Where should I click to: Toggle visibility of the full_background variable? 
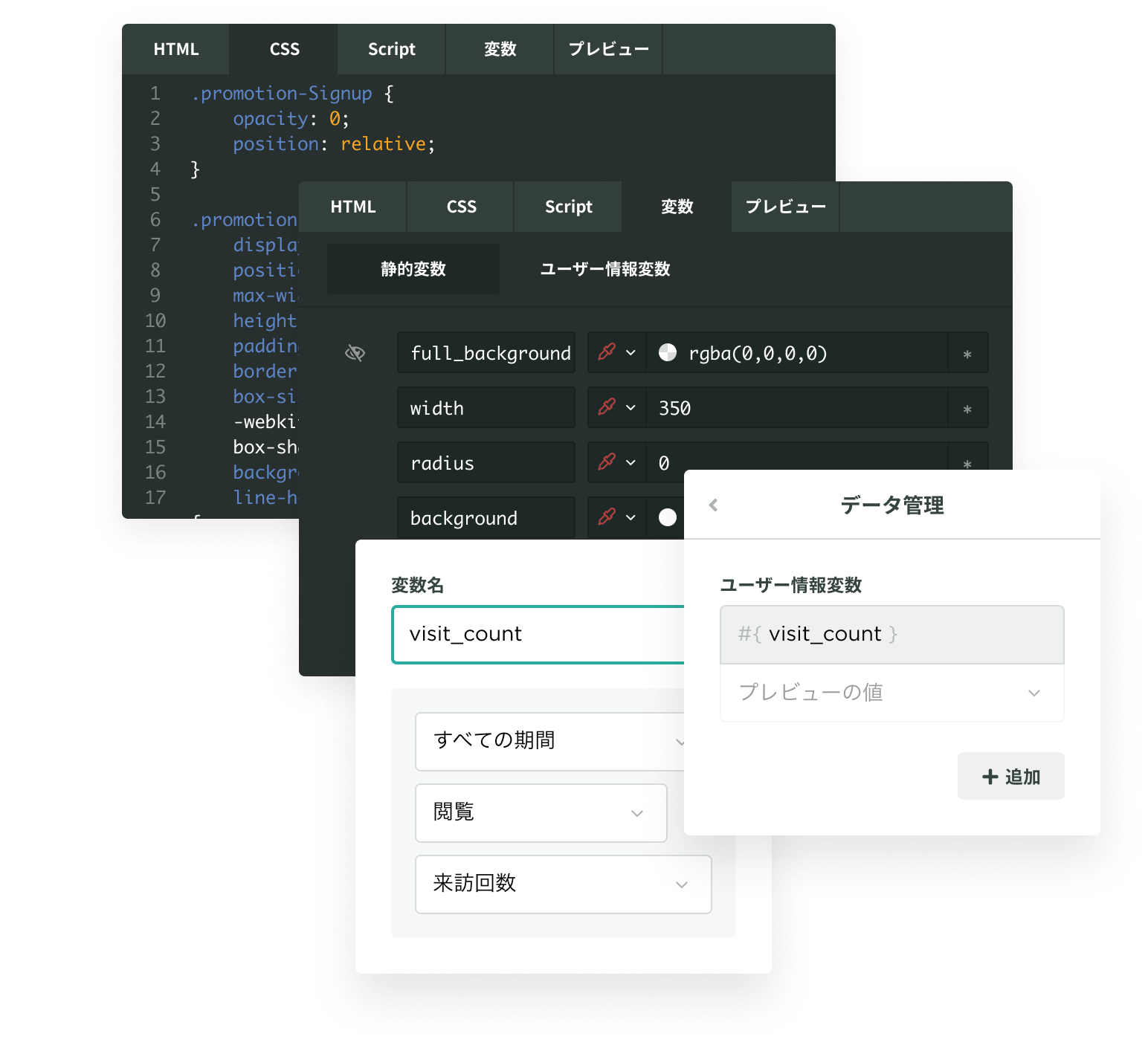point(355,353)
